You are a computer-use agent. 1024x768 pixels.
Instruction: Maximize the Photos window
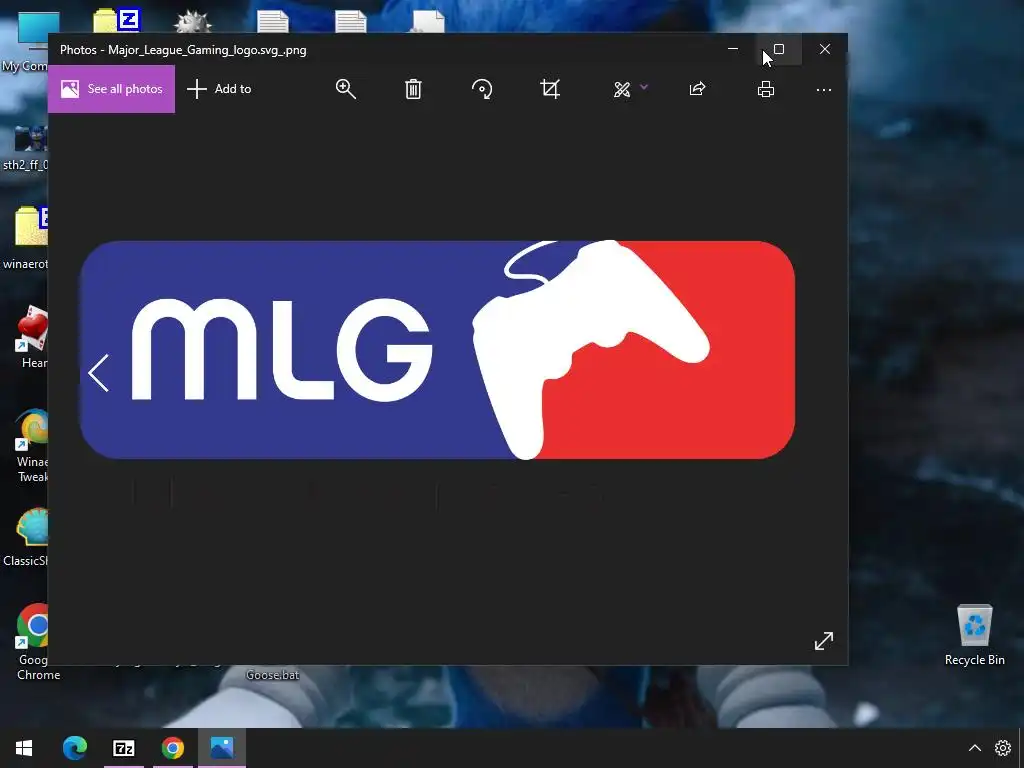[x=778, y=50]
